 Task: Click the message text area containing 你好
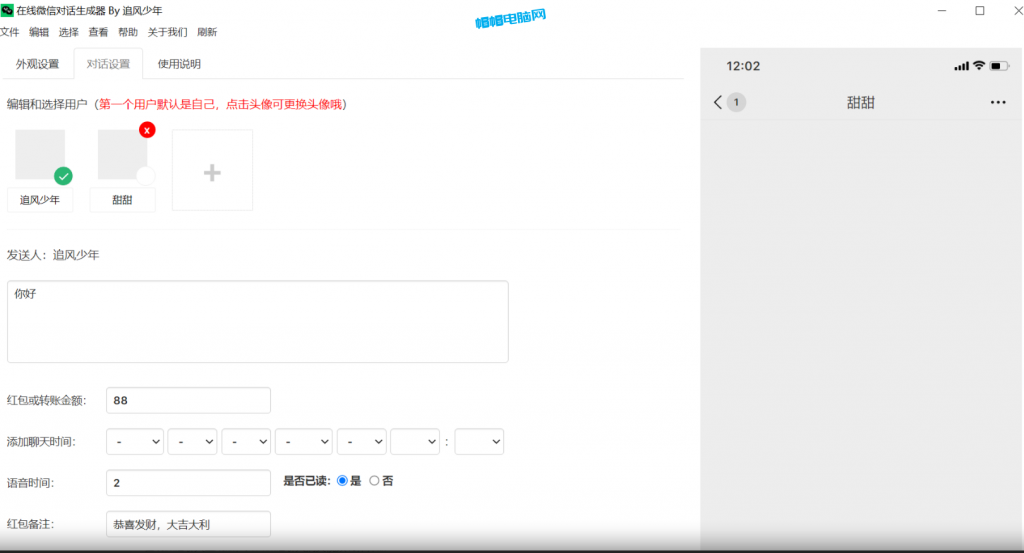(x=258, y=322)
